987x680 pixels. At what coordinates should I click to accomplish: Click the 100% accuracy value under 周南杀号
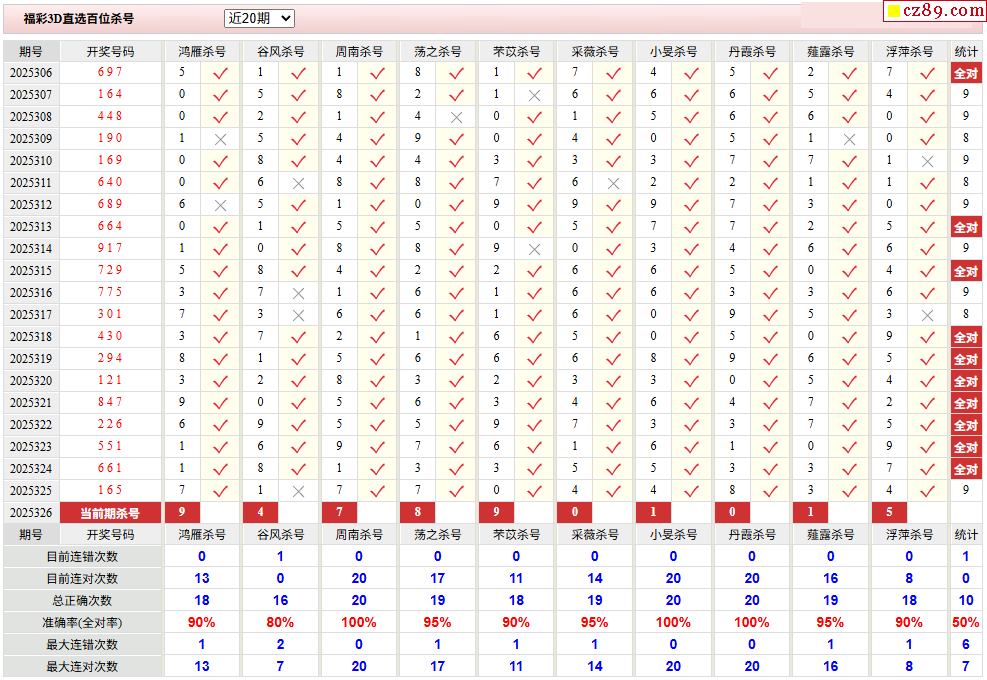[359, 622]
